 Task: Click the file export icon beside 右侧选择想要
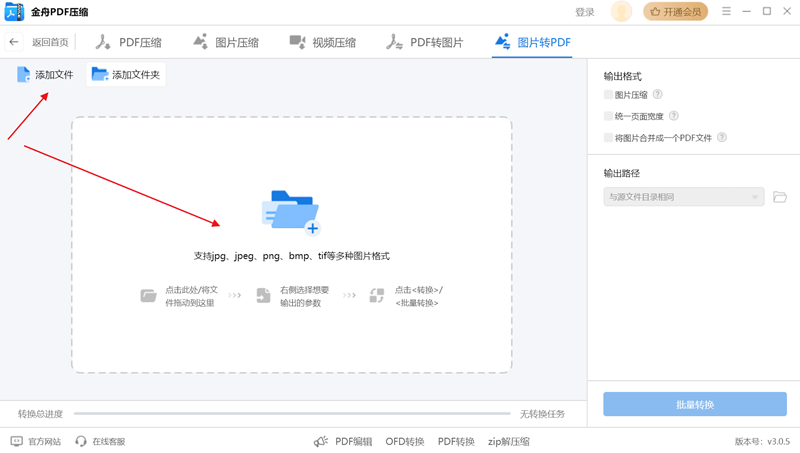[x=263, y=295]
